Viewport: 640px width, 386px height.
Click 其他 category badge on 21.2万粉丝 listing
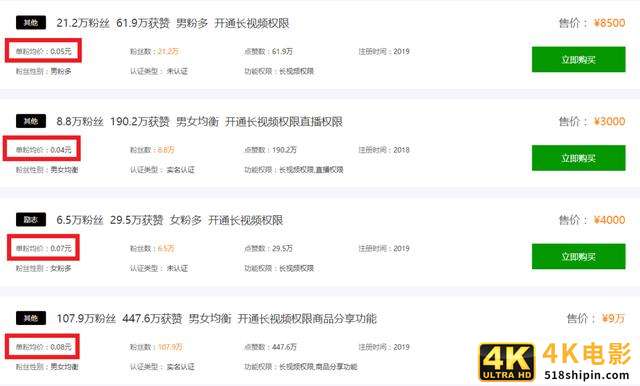point(31,22)
